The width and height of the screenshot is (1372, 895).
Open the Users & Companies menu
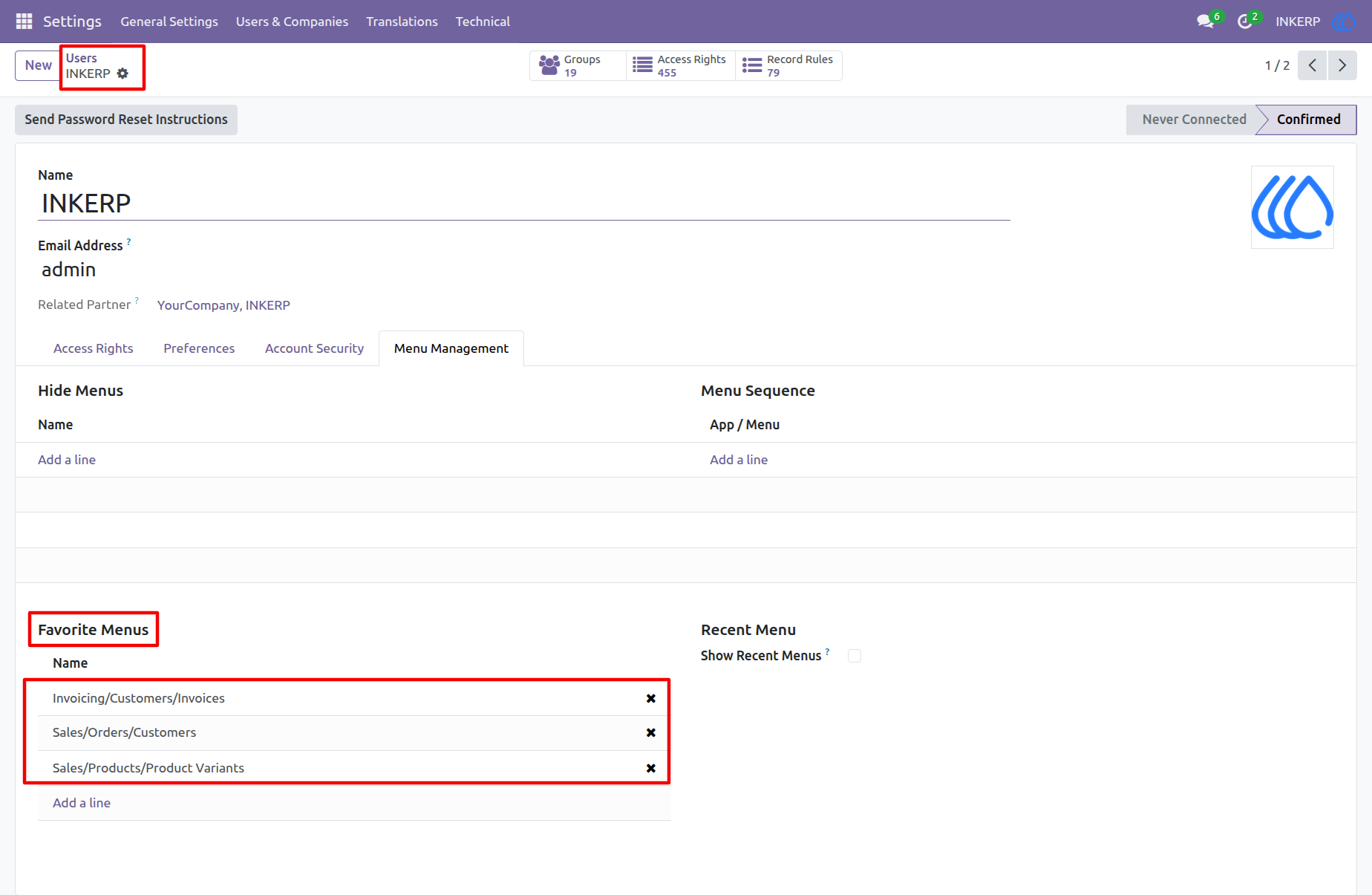coord(292,22)
